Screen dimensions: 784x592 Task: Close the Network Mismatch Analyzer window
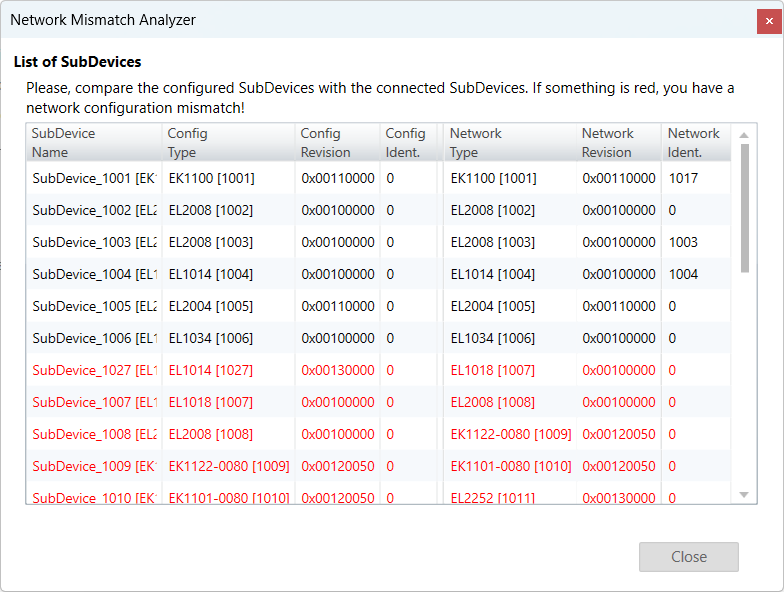(769, 20)
